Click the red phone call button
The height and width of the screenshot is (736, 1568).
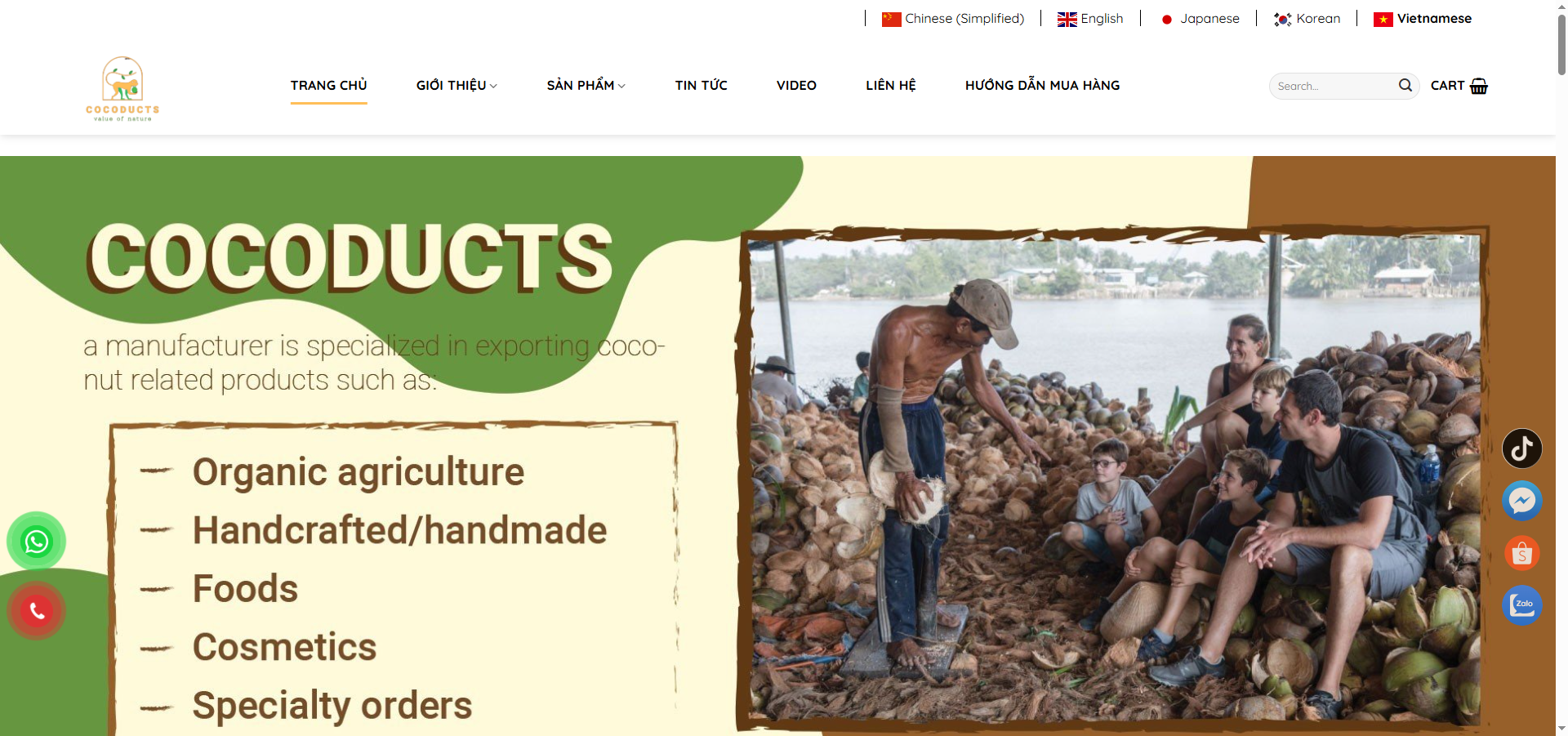(37, 610)
